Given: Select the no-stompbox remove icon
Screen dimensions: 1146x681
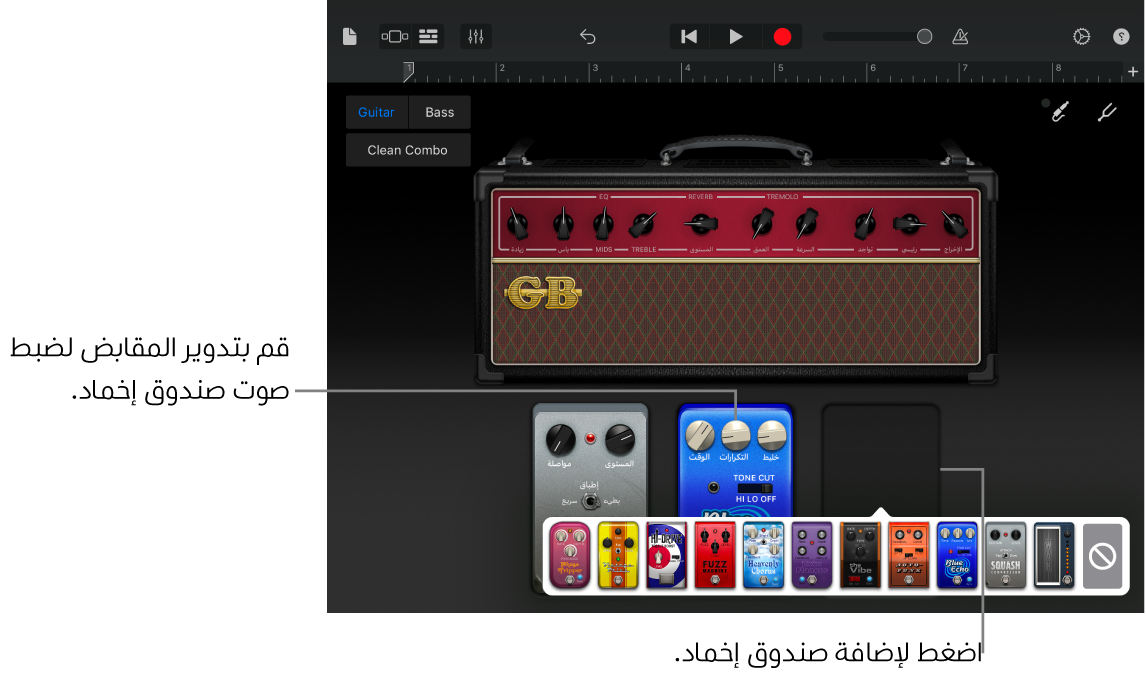Looking at the screenshot, I should pyautogui.click(x=1102, y=557).
